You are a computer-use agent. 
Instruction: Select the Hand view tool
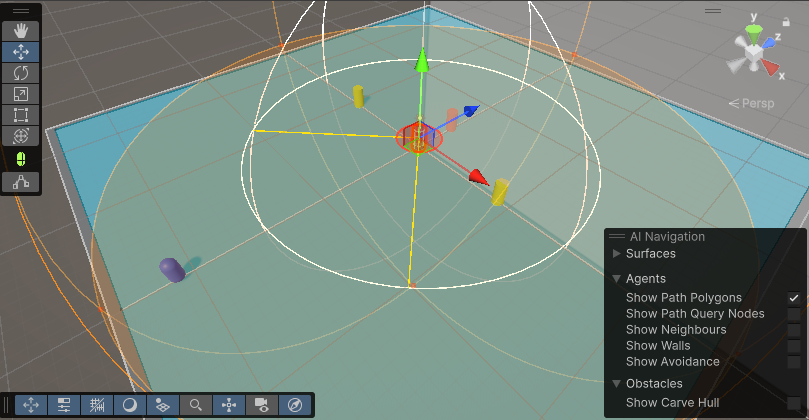[x=21, y=30]
